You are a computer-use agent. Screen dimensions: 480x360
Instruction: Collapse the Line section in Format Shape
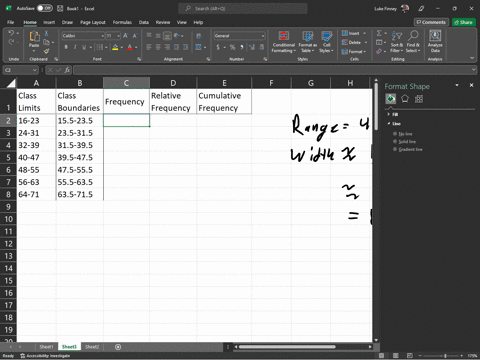point(389,124)
